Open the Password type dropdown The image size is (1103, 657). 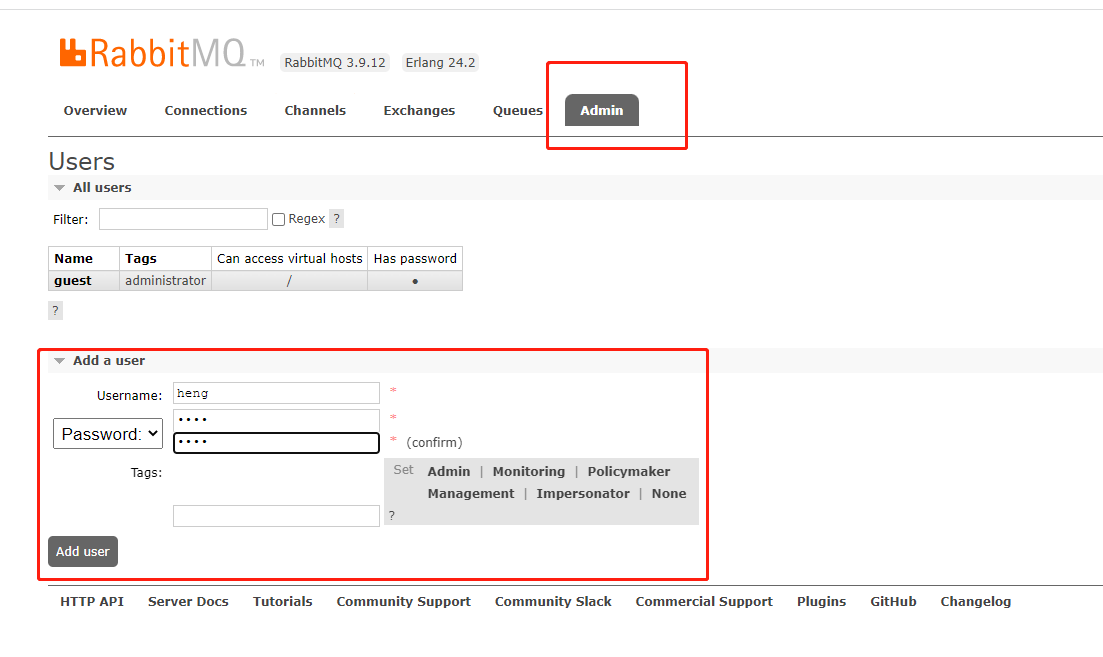point(108,434)
